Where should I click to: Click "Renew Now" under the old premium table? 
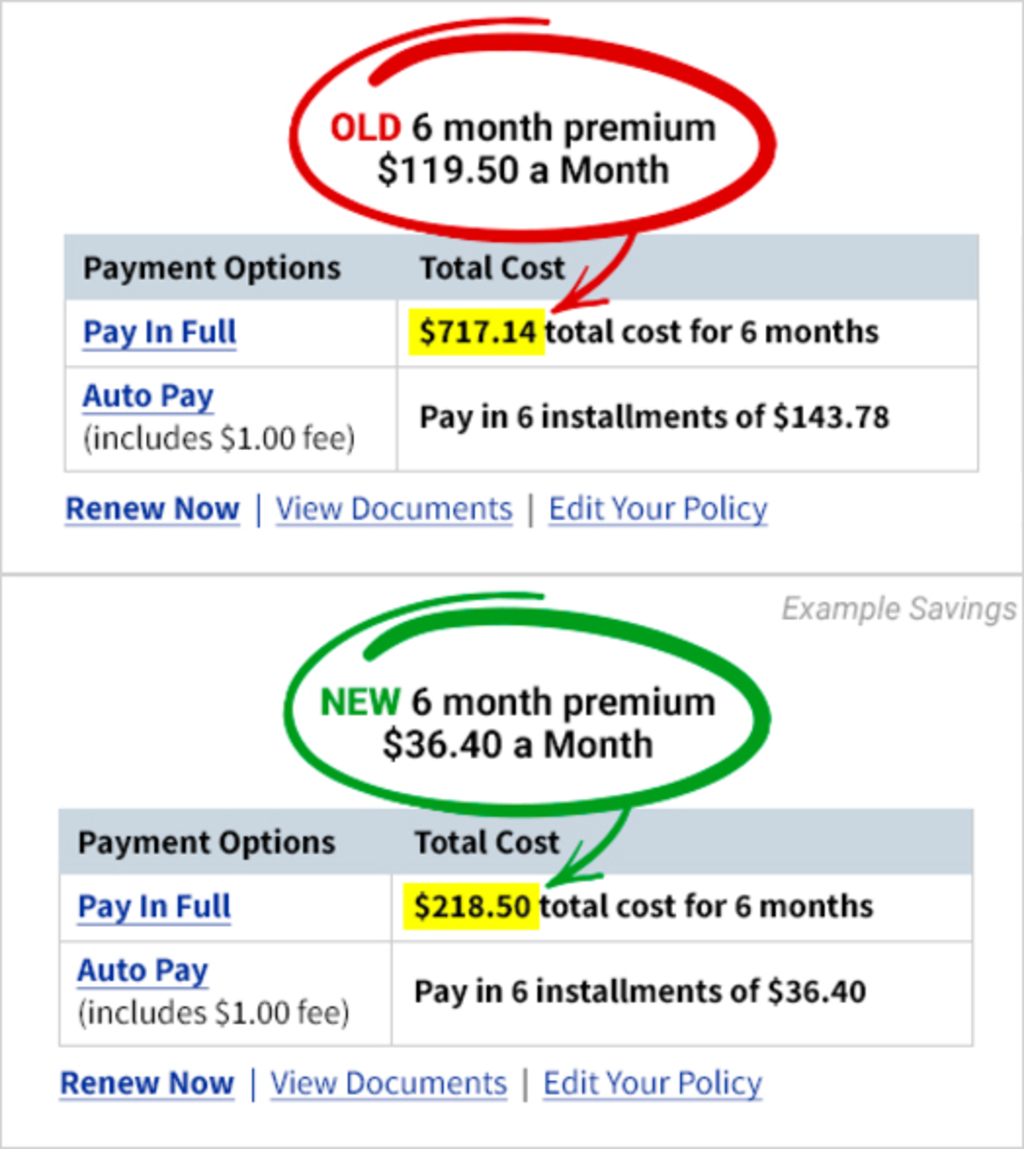pyautogui.click(x=151, y=509)
